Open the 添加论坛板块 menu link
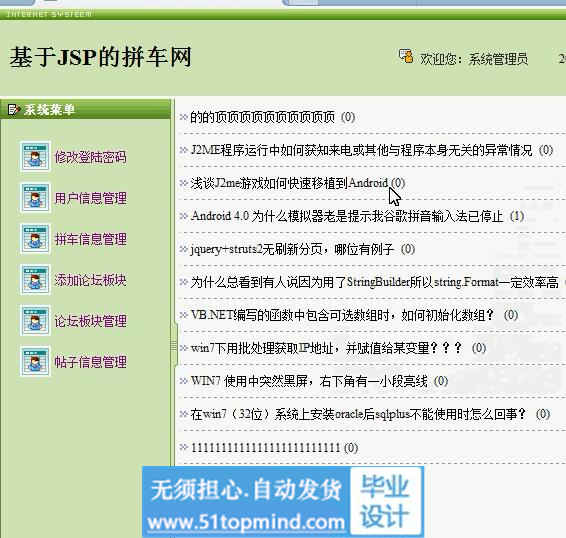Image resolution: width=566 pixels, height=538 pixels. 91,280
